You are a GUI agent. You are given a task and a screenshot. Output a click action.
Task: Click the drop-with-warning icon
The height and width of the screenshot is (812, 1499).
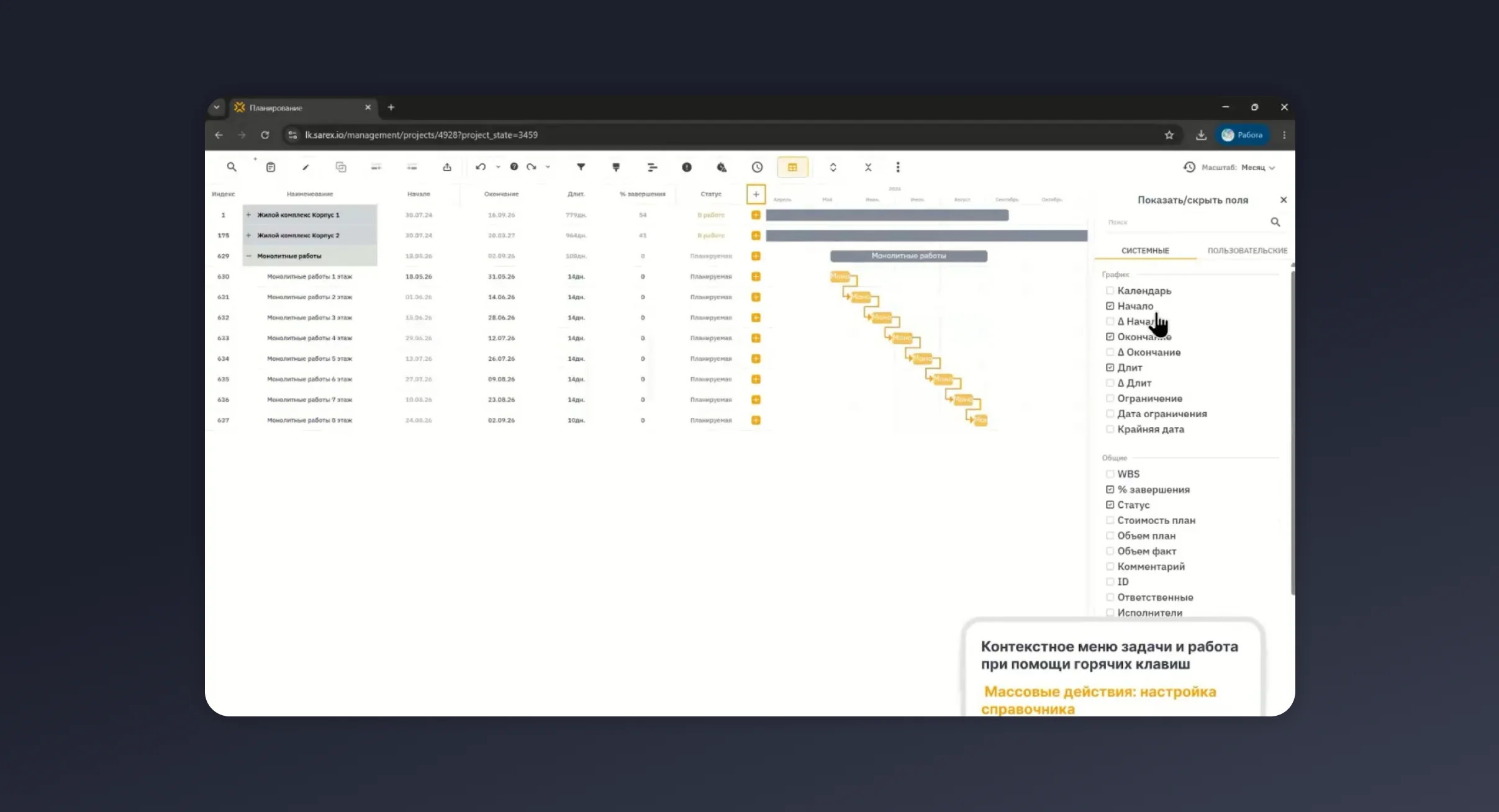[x=722, y=167]
